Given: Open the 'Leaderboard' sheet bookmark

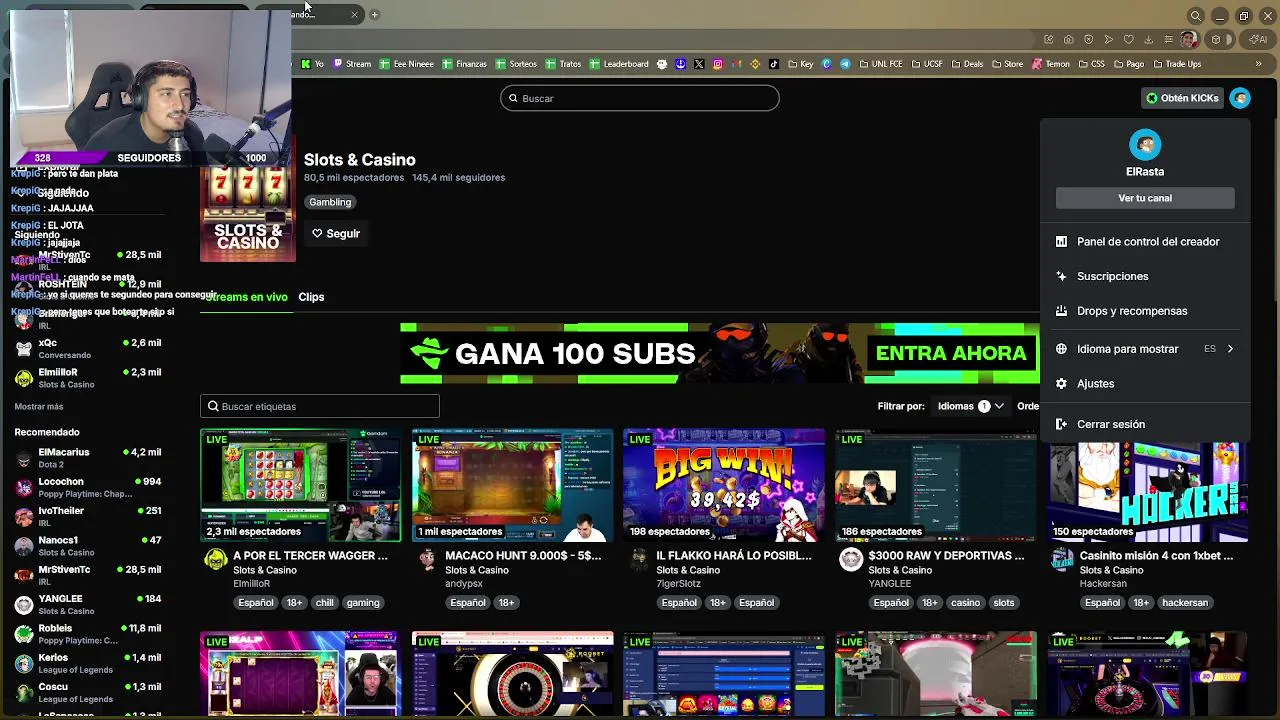Looking at the screenshot, I should tap(619, 64).
